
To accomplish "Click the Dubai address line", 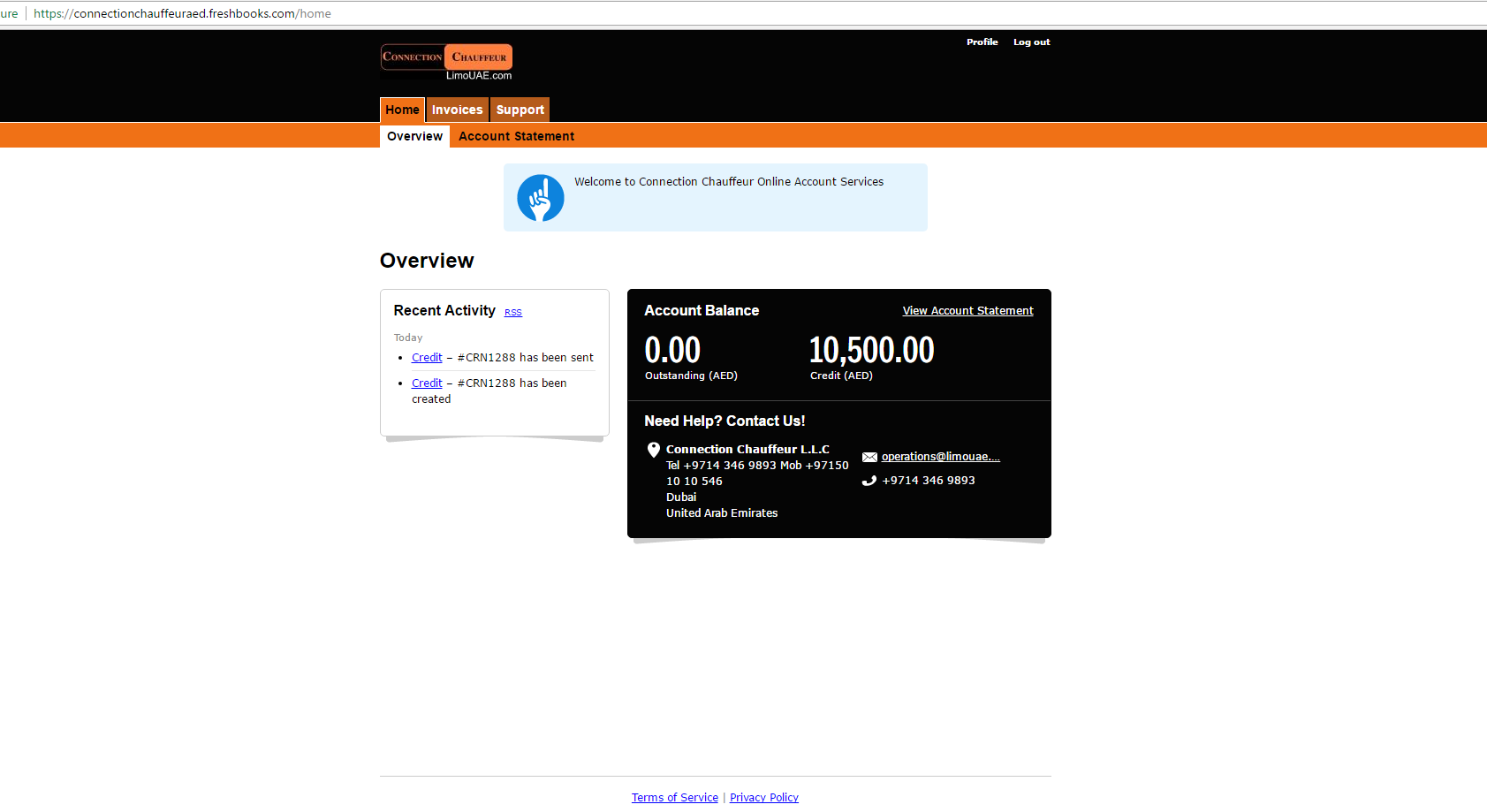I will [x=681, y=497].
